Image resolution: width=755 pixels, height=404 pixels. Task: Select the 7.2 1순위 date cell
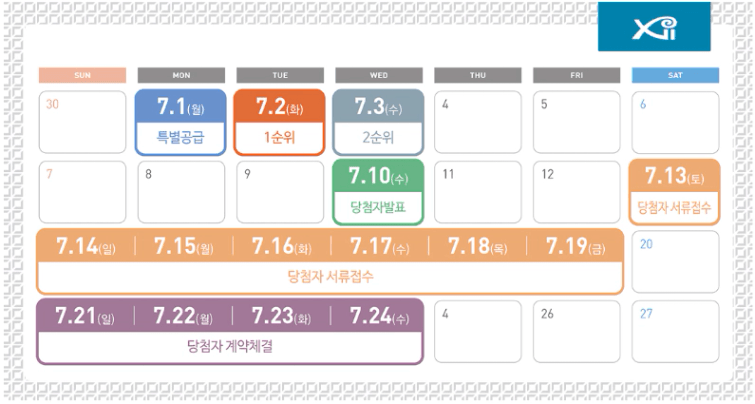point(279,122)
